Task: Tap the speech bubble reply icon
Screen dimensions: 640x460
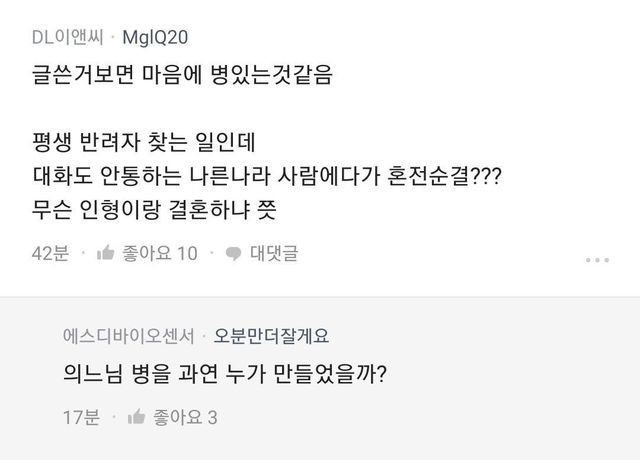Action: point(233,254)
